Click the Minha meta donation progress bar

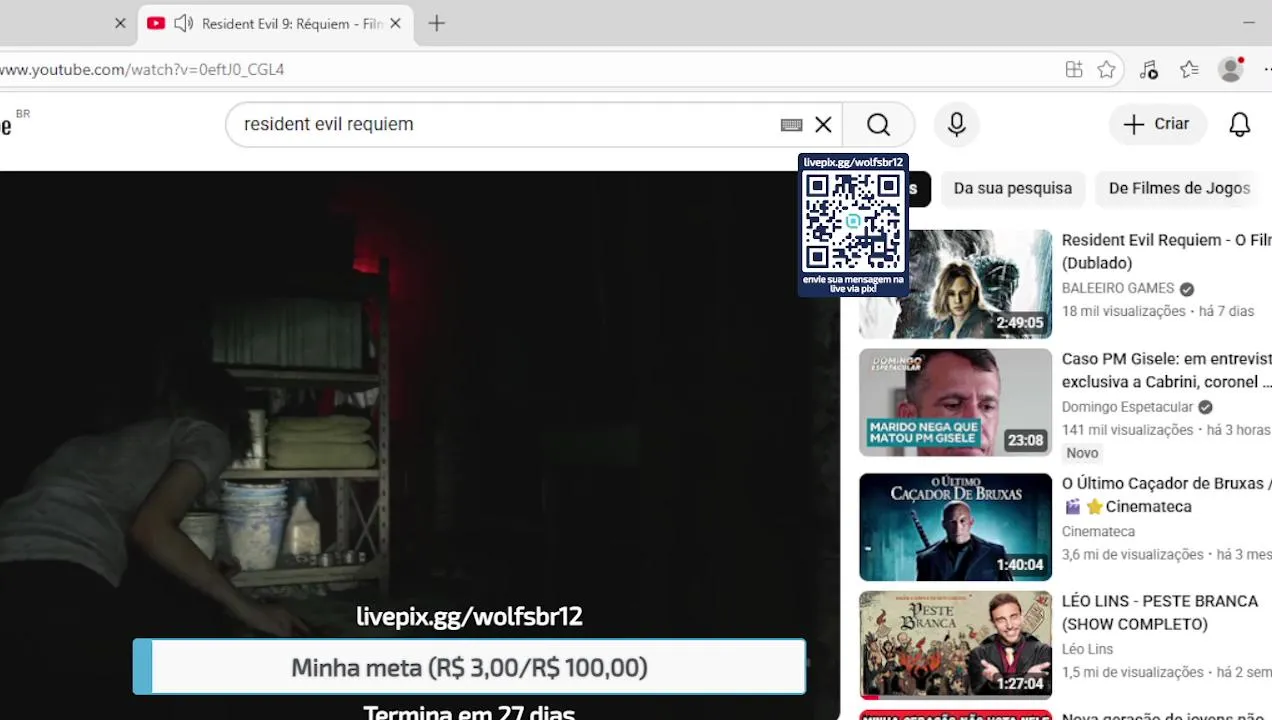click(469, 667)
